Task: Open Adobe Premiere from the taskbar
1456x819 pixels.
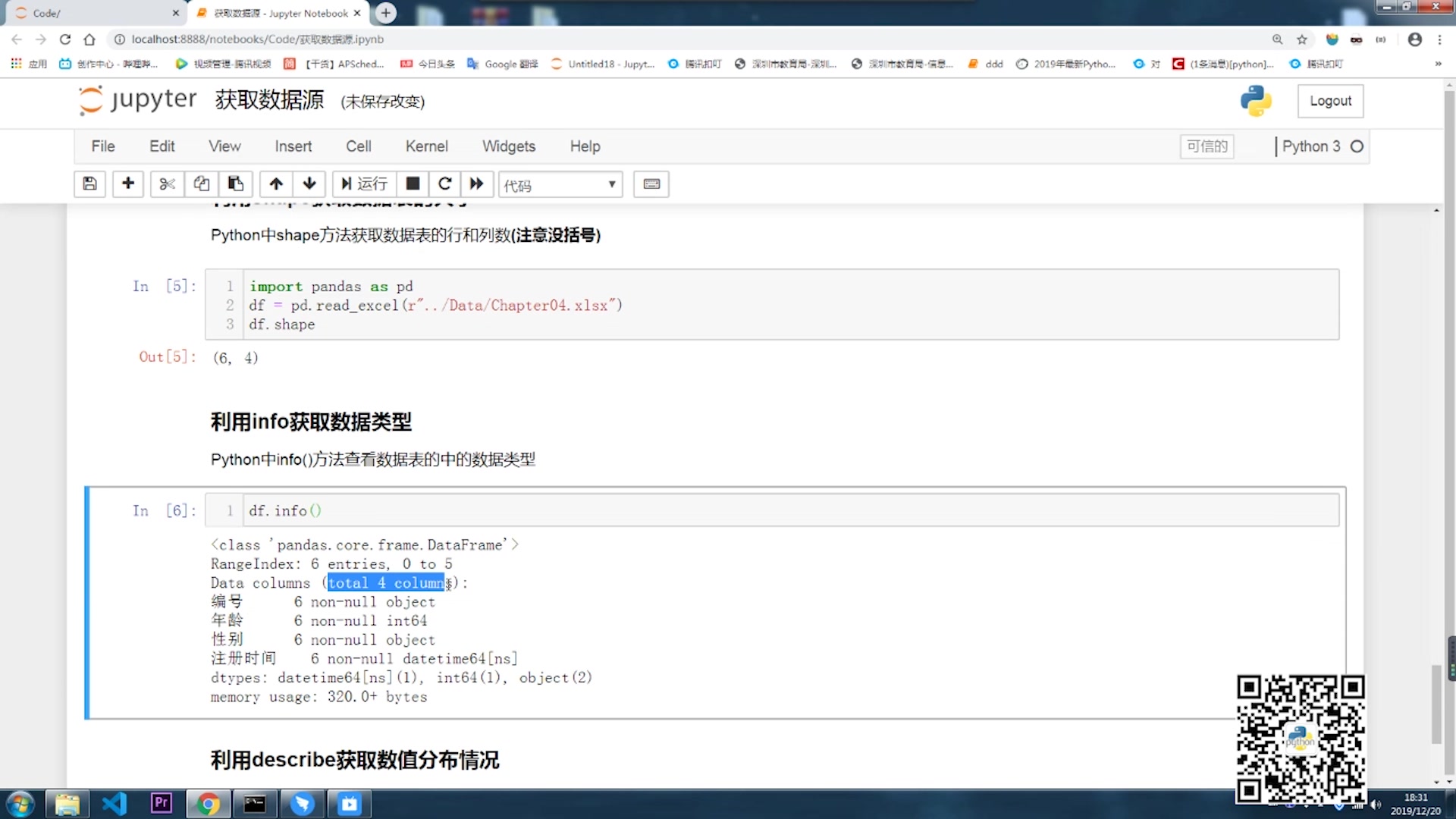Action: click(x=161, y=803)
